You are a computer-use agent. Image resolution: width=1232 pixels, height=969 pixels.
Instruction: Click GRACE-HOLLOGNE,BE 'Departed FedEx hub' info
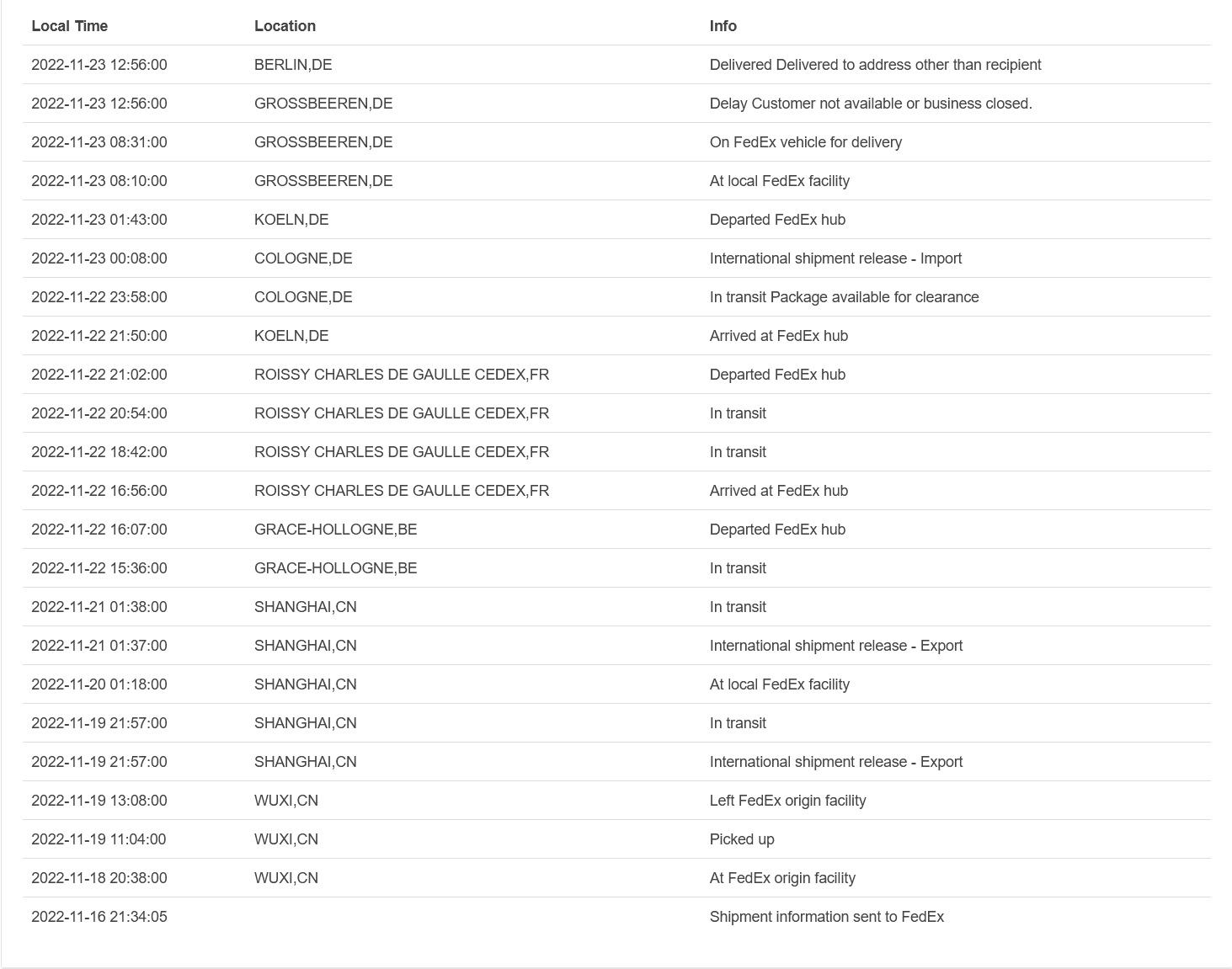776,530
